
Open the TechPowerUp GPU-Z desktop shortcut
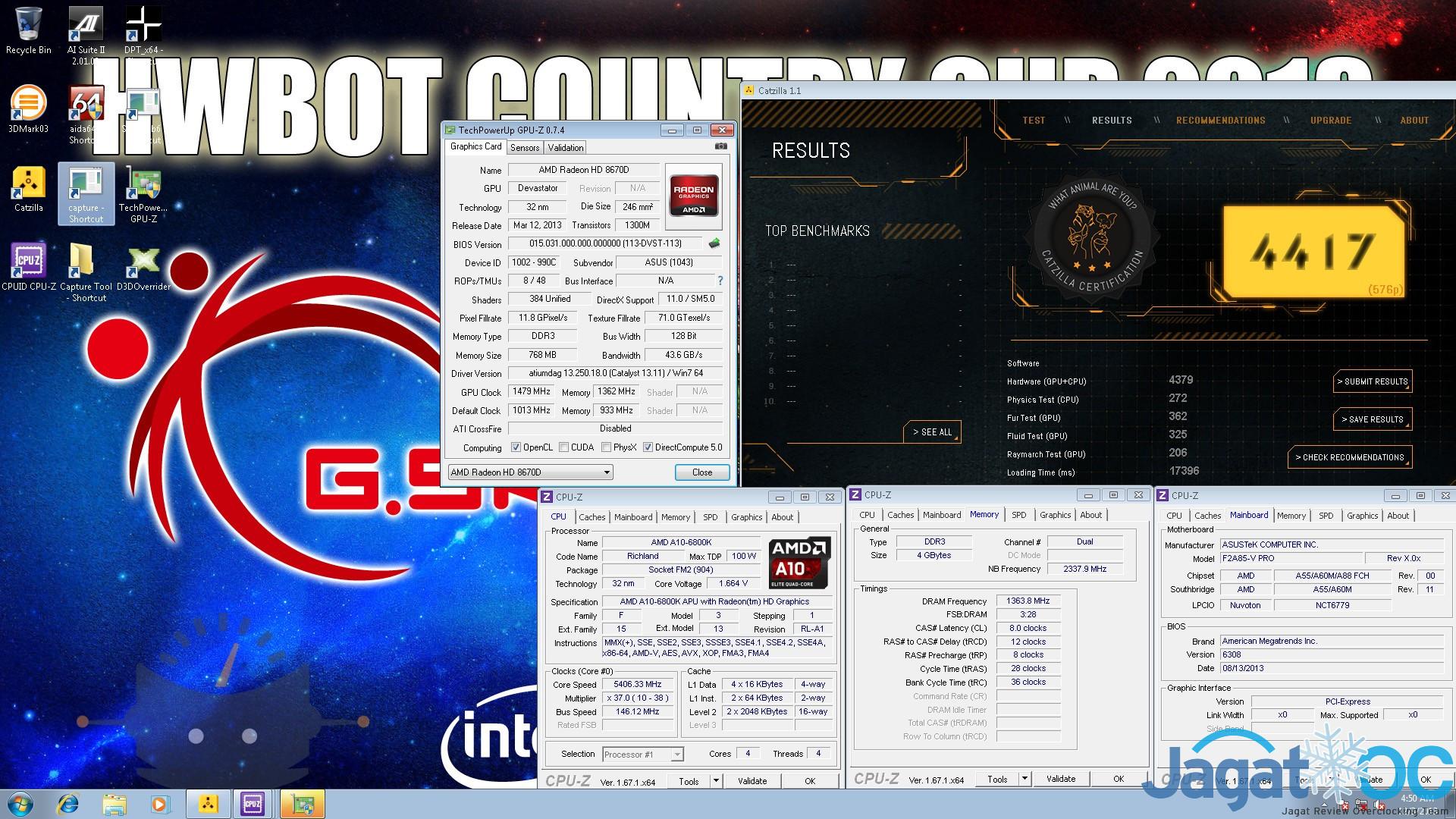coord(143,193)
